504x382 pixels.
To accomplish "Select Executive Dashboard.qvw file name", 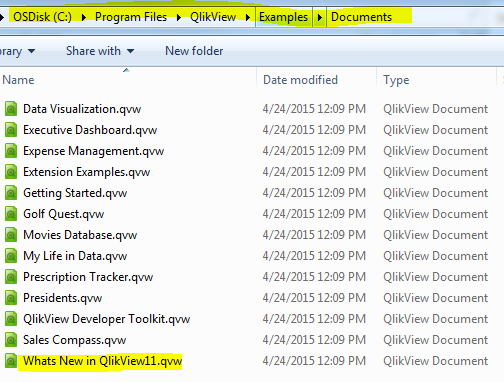I will [x=90, y=130].
